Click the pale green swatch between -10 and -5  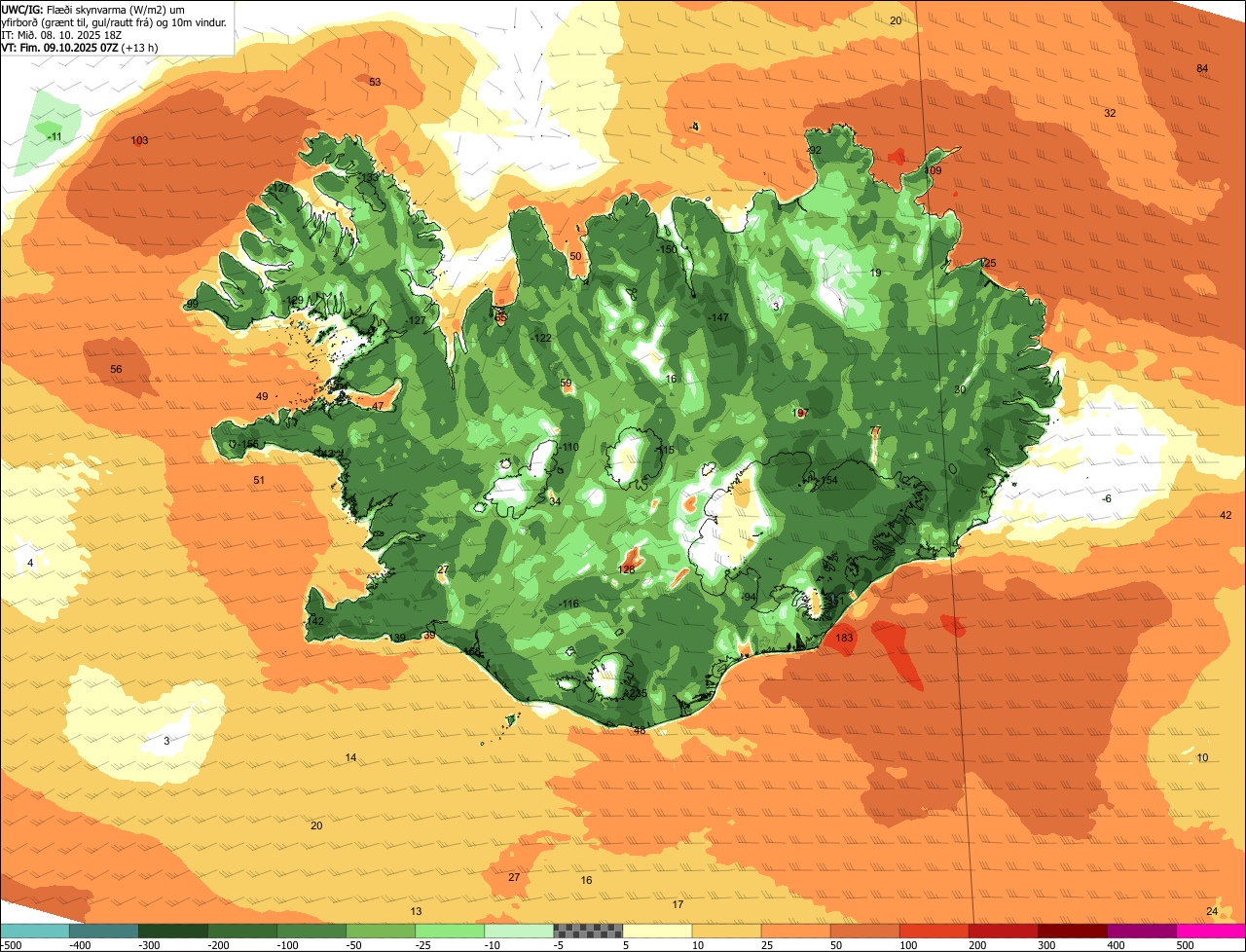click(519, 931)
